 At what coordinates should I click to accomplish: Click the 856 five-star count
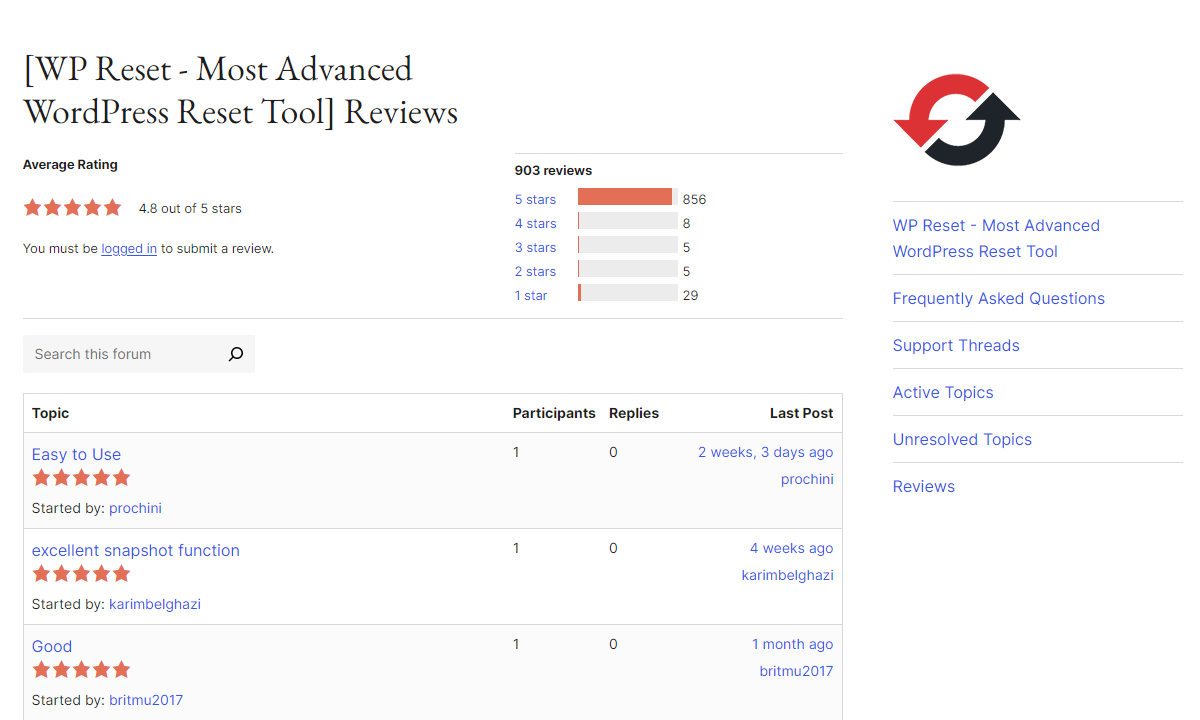tap(694, 199)
